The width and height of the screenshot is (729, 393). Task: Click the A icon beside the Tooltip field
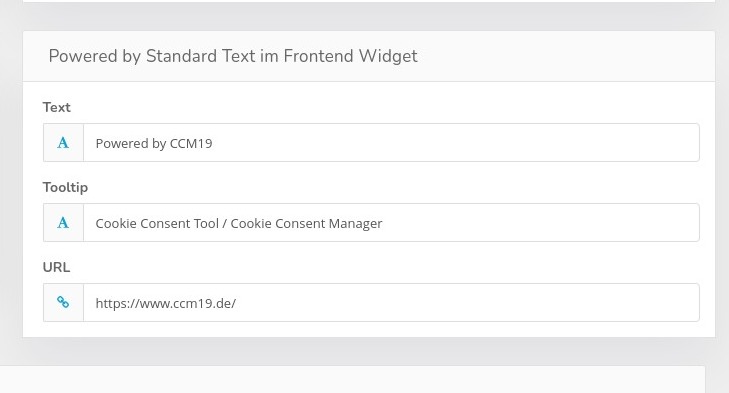[63, 223]
